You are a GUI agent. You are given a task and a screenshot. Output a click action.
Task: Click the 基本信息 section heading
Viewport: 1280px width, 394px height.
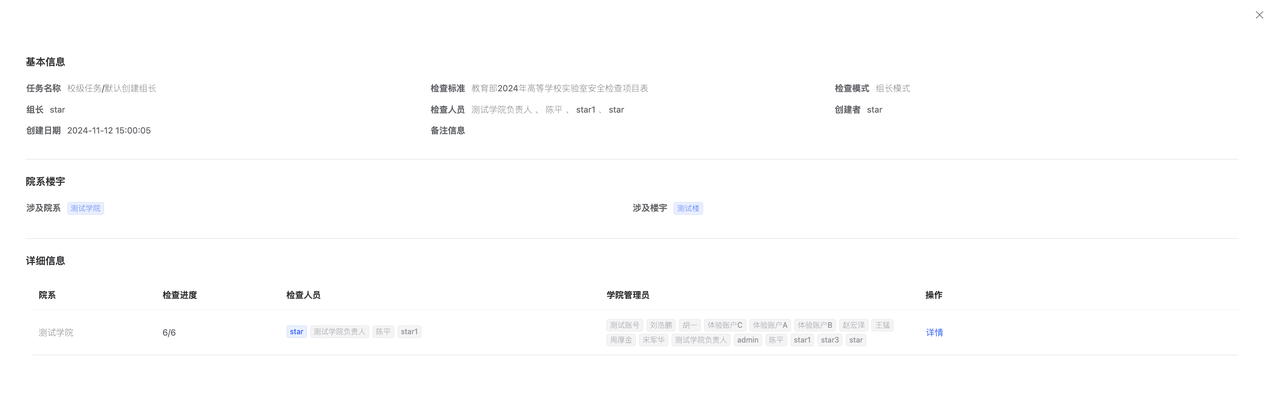click(46, 62)
